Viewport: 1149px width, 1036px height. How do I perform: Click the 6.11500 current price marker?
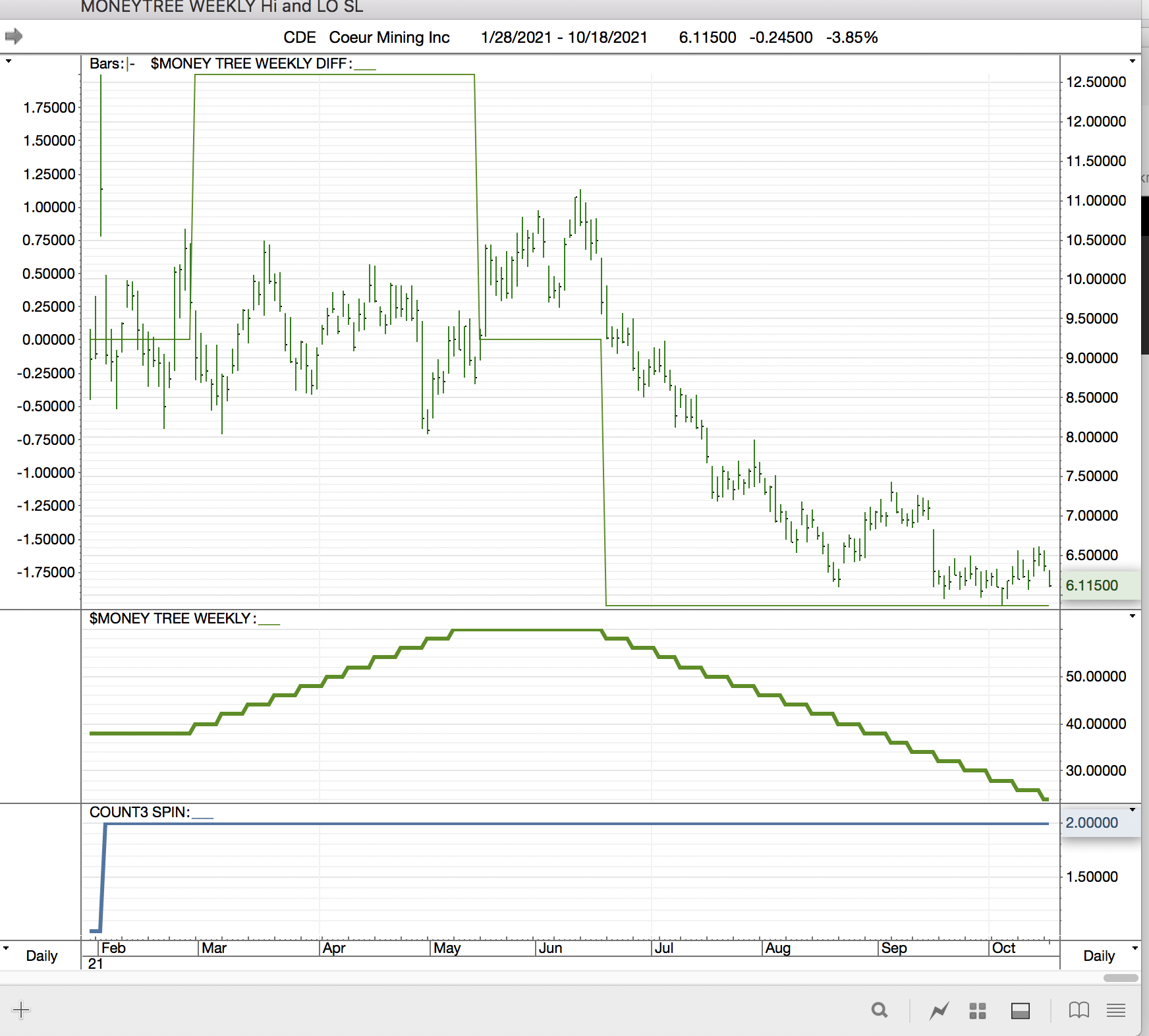(1092, 585)
